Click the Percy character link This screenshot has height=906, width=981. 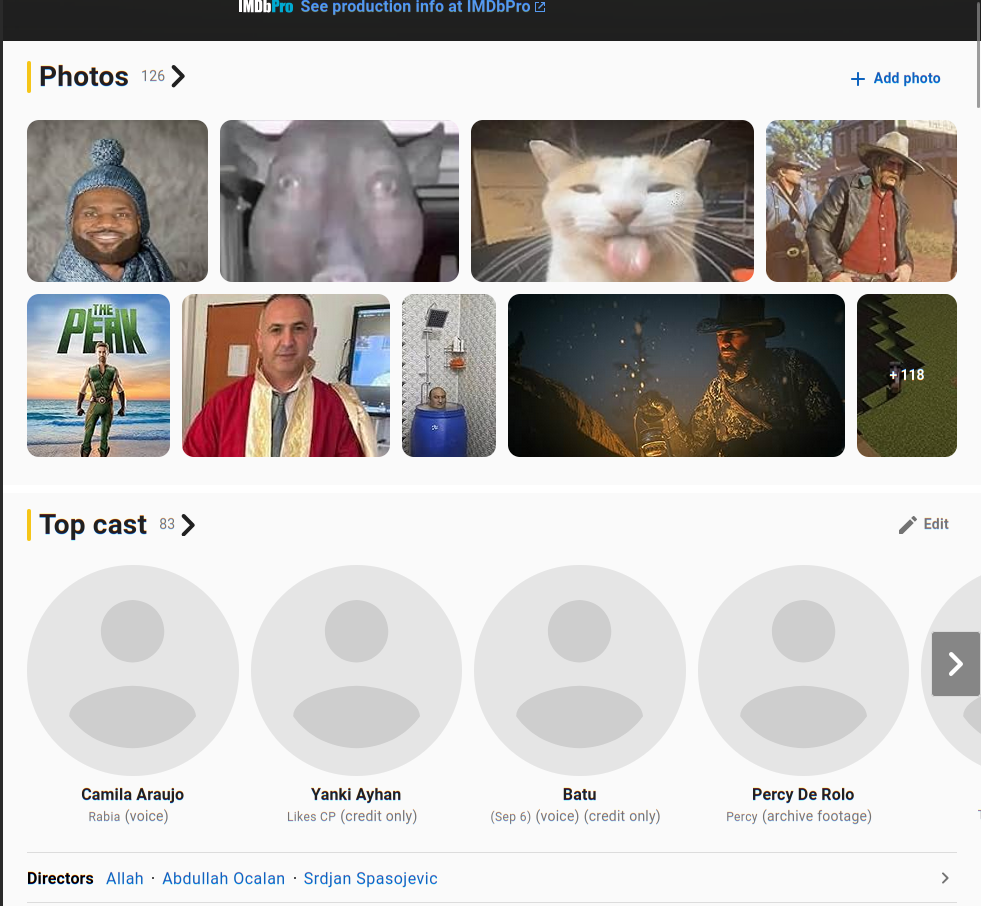(x=741, y=817)
